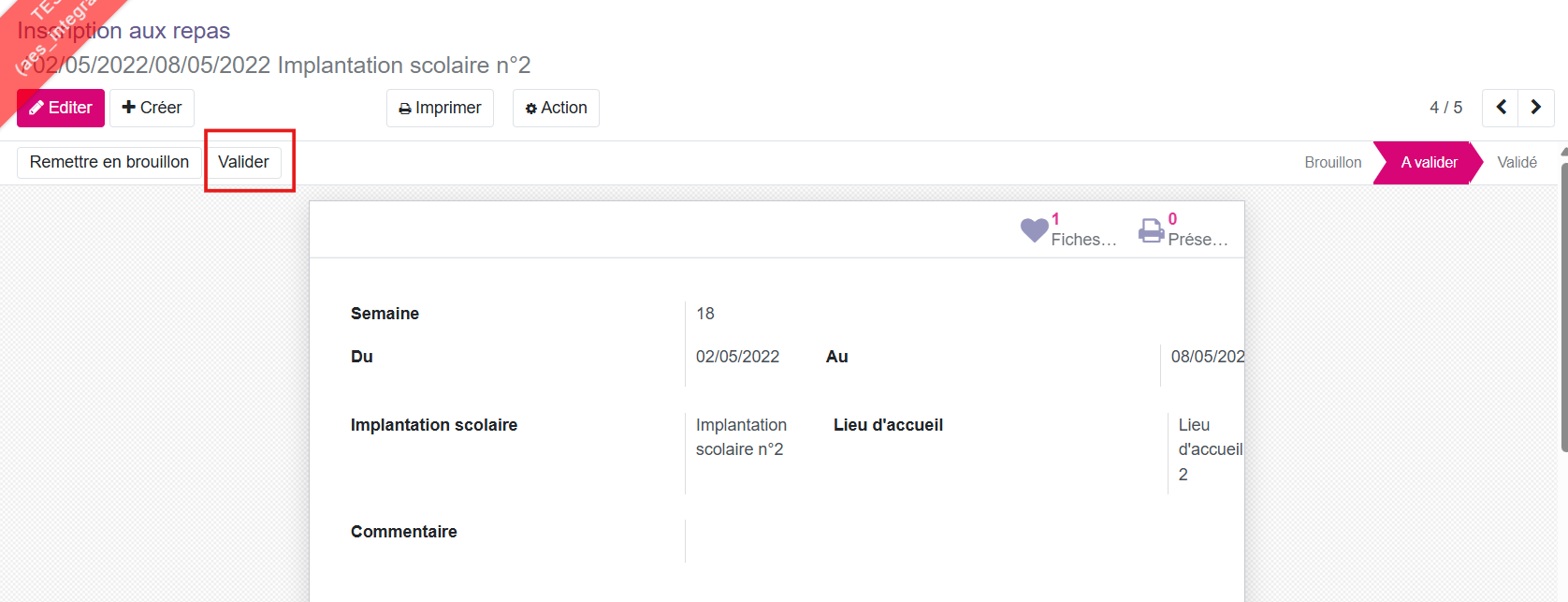1568x602 pixels.
Task: Open the Imprimer print menu
Action: 440,108
